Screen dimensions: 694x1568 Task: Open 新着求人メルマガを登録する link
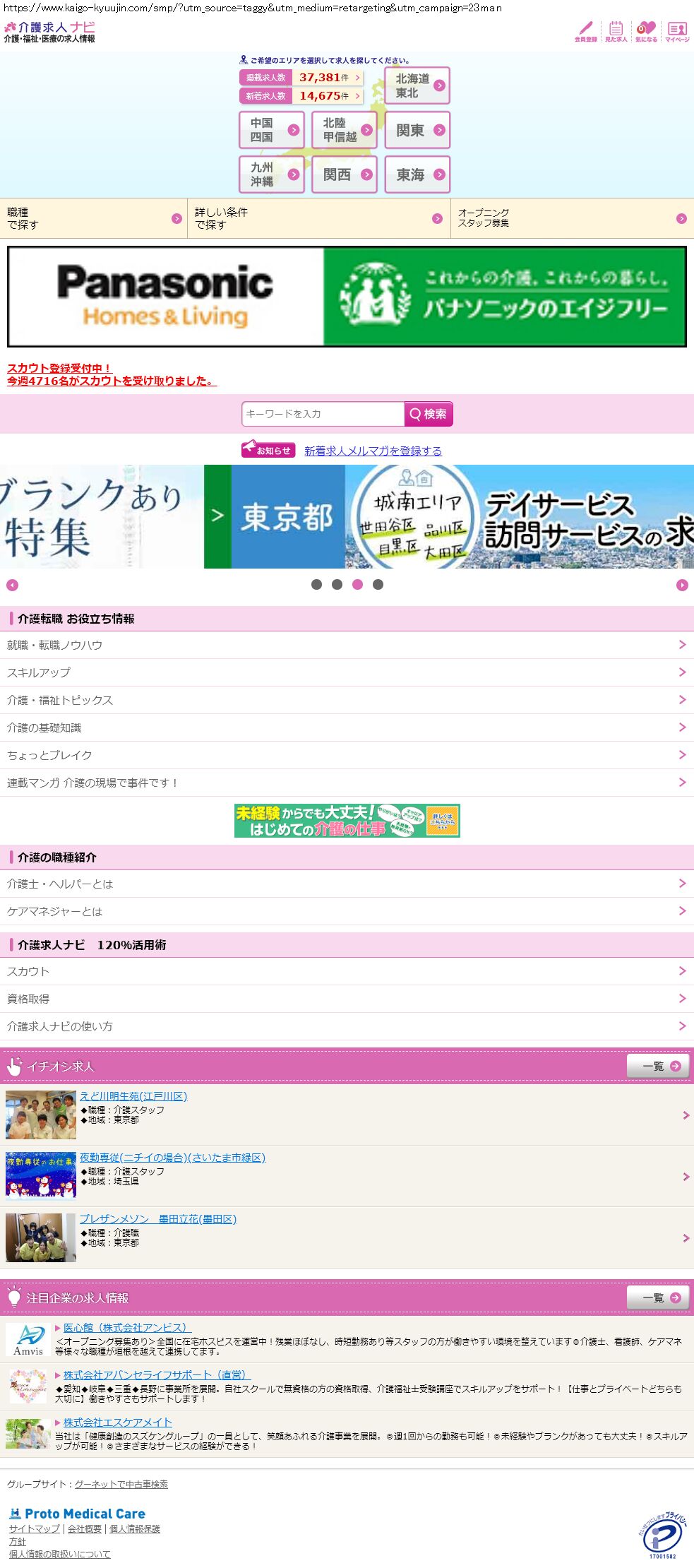pyautogui.click(x=373, y=451)
